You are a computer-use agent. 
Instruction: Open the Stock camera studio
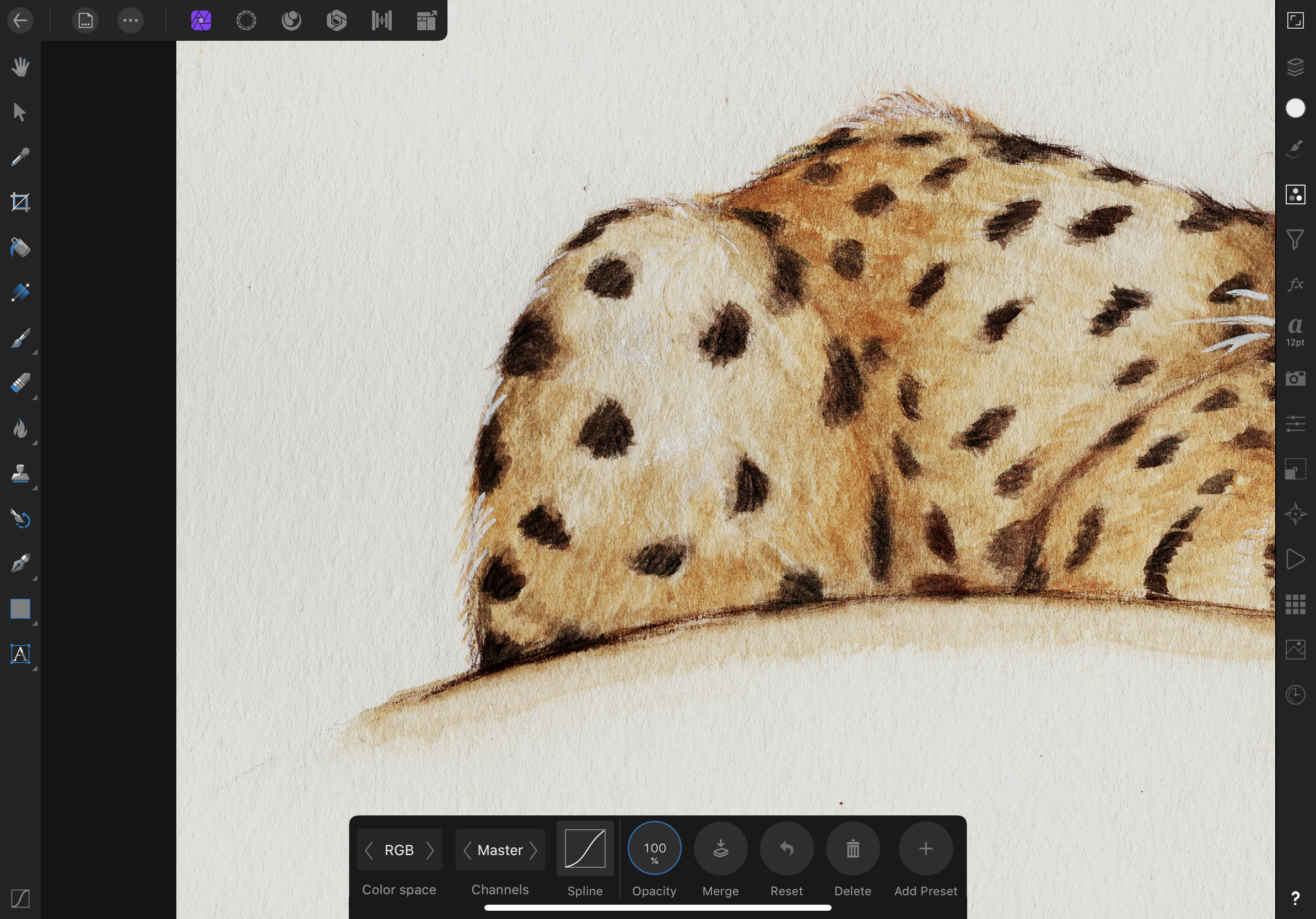(x=1296, y=378)
